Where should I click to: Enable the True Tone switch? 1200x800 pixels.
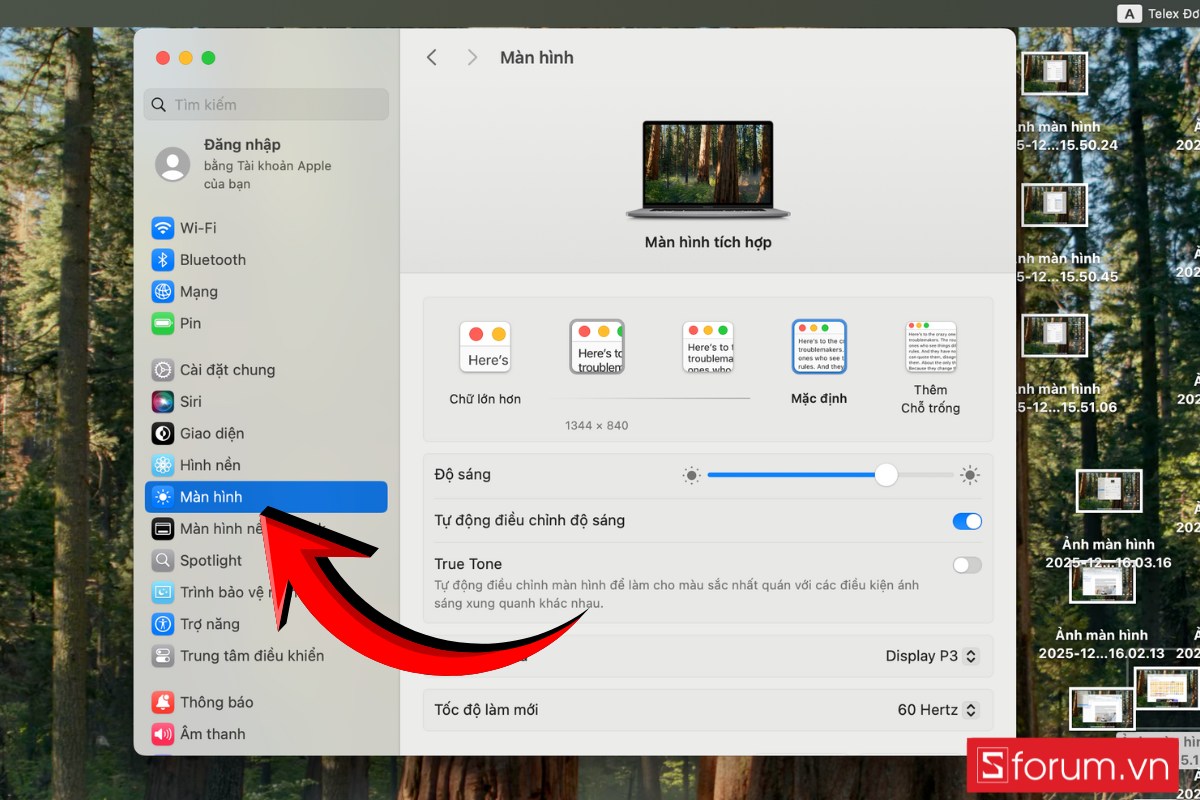tap(967, 565)
